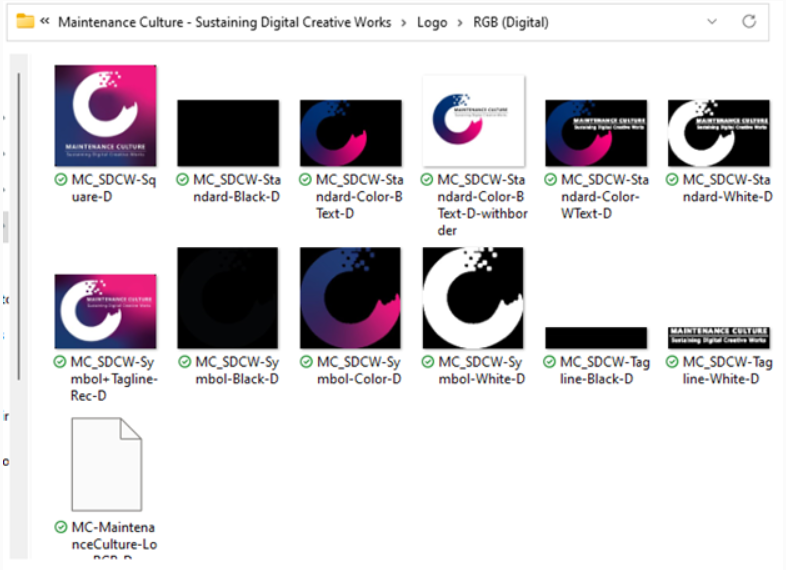Screen dimensions: 786x570
Task: Click sync checkmark beside MC_SDCW-Standard-Color-BText-D
Action: (305, 179)
